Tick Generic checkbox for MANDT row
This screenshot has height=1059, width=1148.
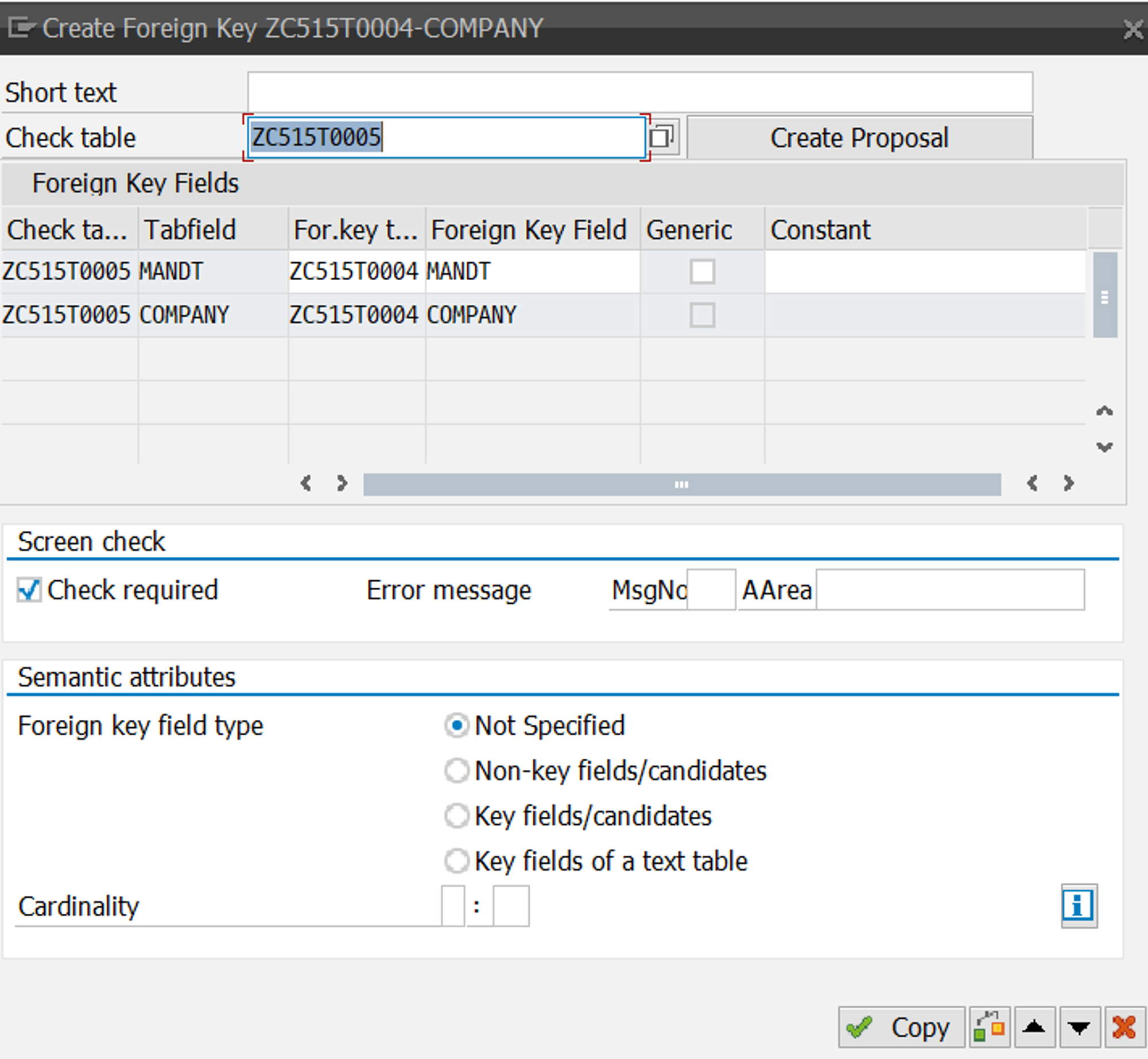click(701, 271)
